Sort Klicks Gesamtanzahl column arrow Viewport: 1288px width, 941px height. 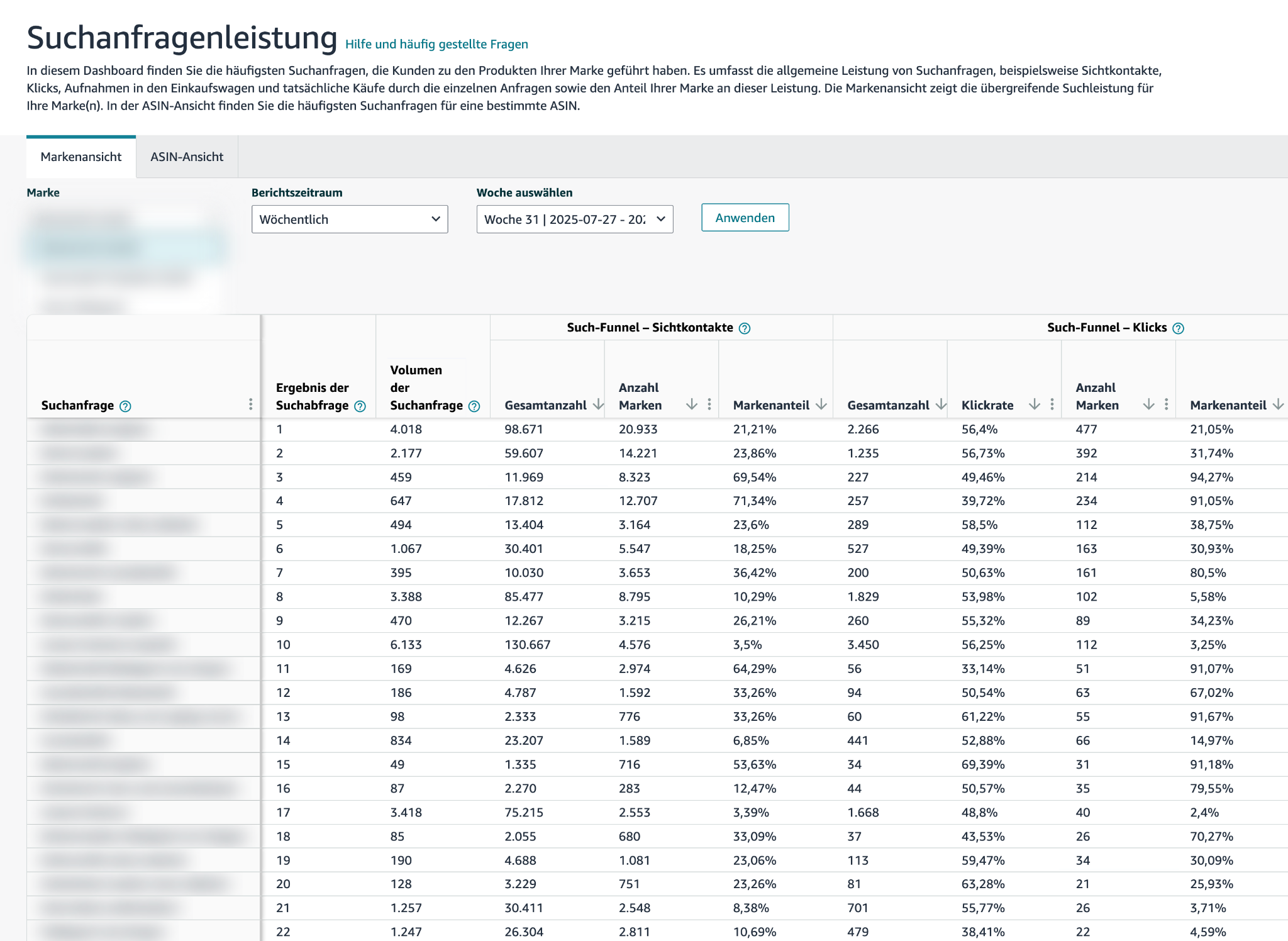pyautogui.click(x=941, y=404)
